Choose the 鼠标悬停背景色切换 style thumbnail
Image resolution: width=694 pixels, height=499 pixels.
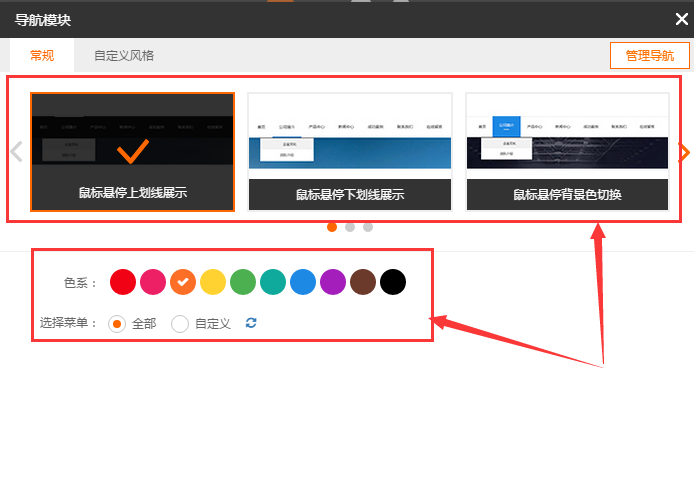pos(567,152)
